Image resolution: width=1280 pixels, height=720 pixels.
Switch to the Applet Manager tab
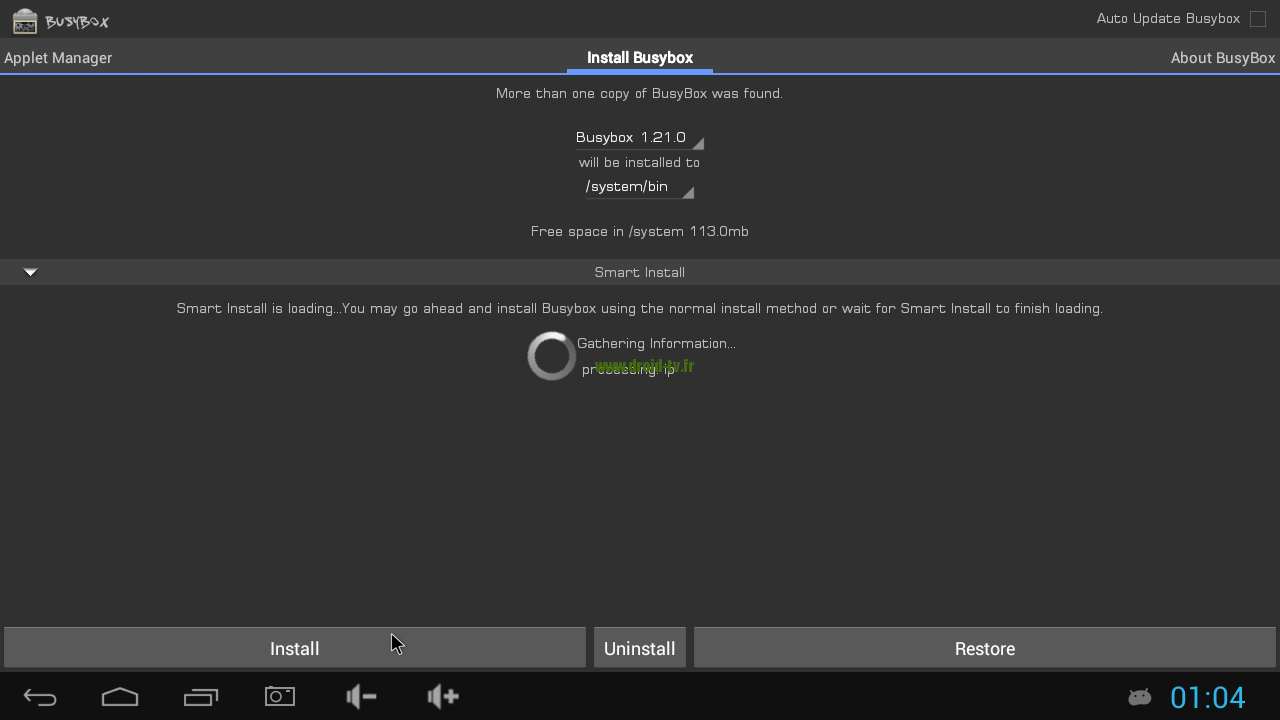coord(58,58)
